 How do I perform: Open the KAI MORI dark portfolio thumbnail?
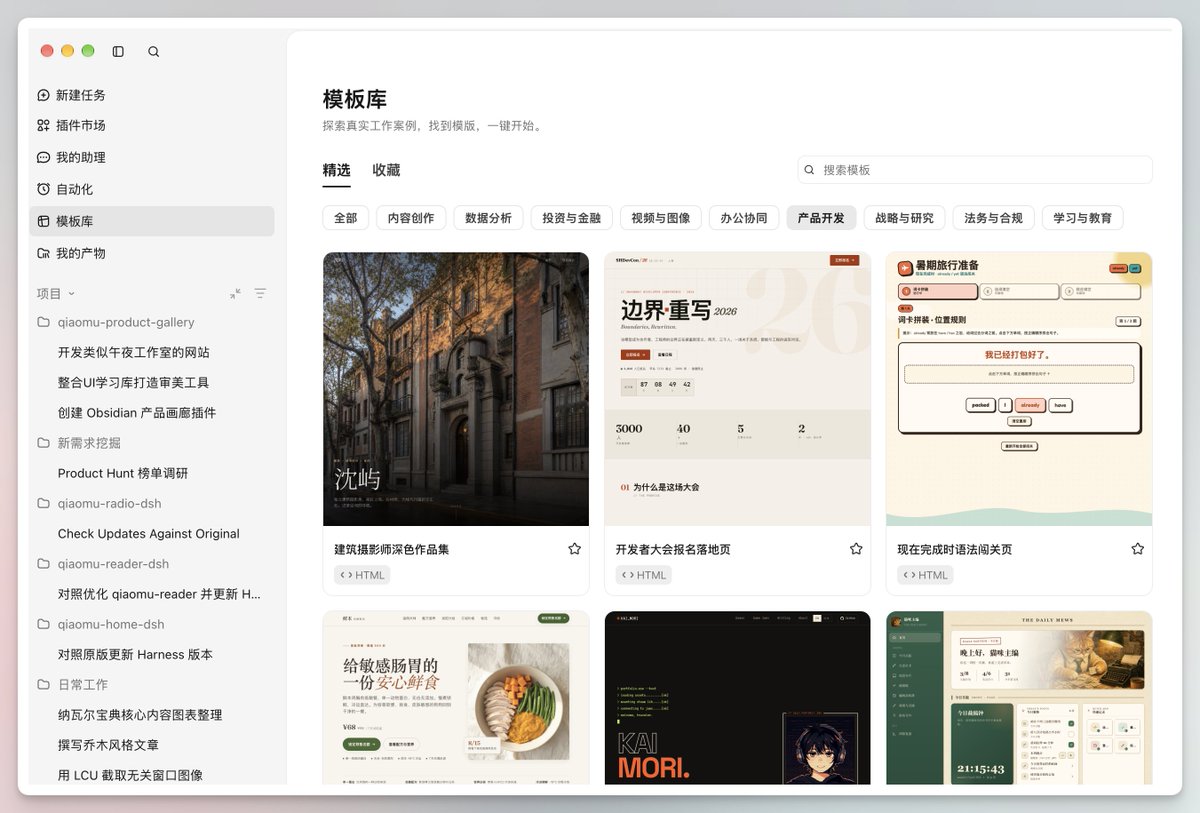pos(737,698)
